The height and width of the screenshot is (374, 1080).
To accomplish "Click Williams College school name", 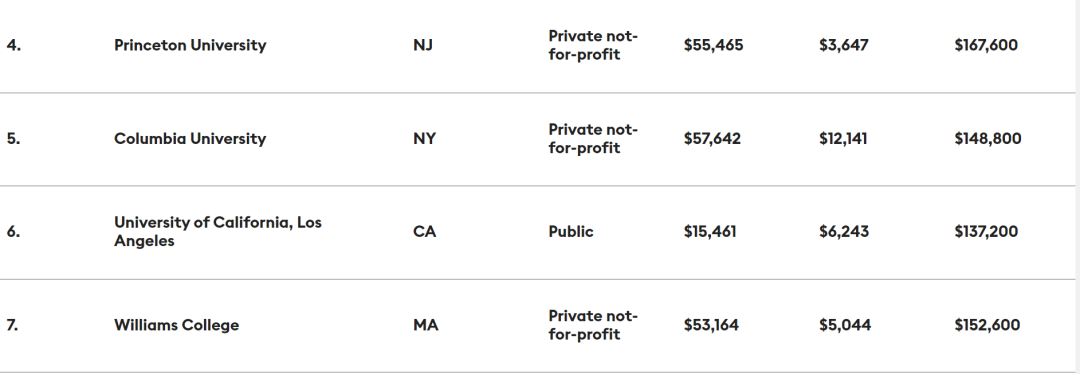I will 176,325.
